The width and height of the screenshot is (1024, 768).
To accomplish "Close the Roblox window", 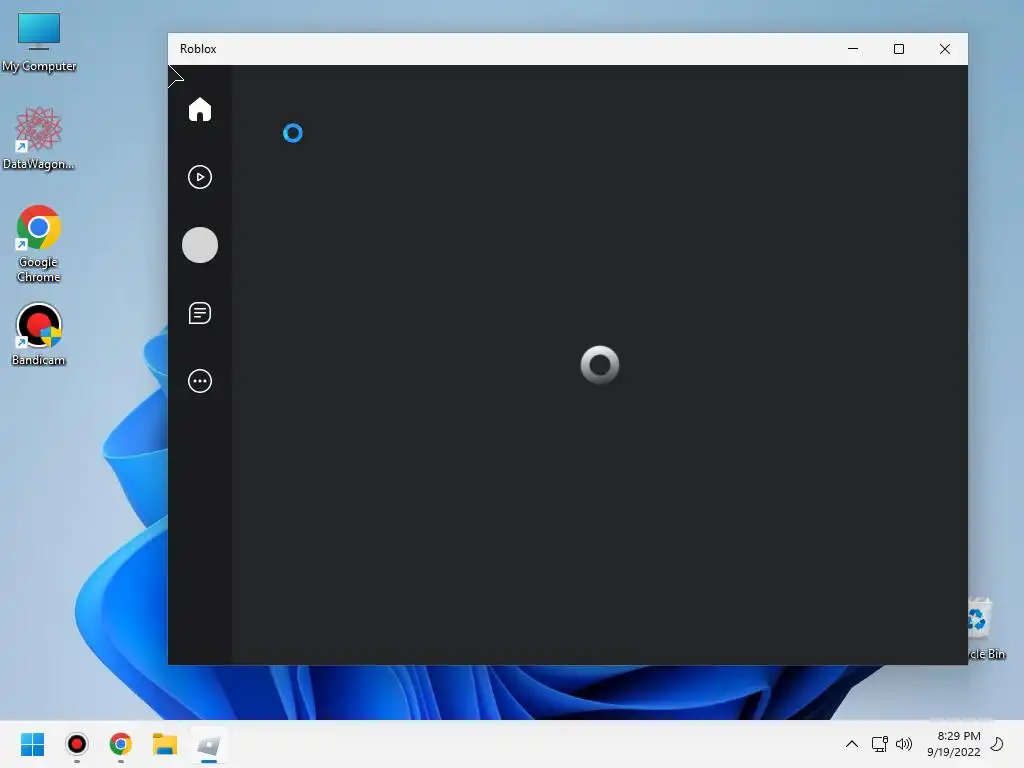I will [x=944, y=49].
